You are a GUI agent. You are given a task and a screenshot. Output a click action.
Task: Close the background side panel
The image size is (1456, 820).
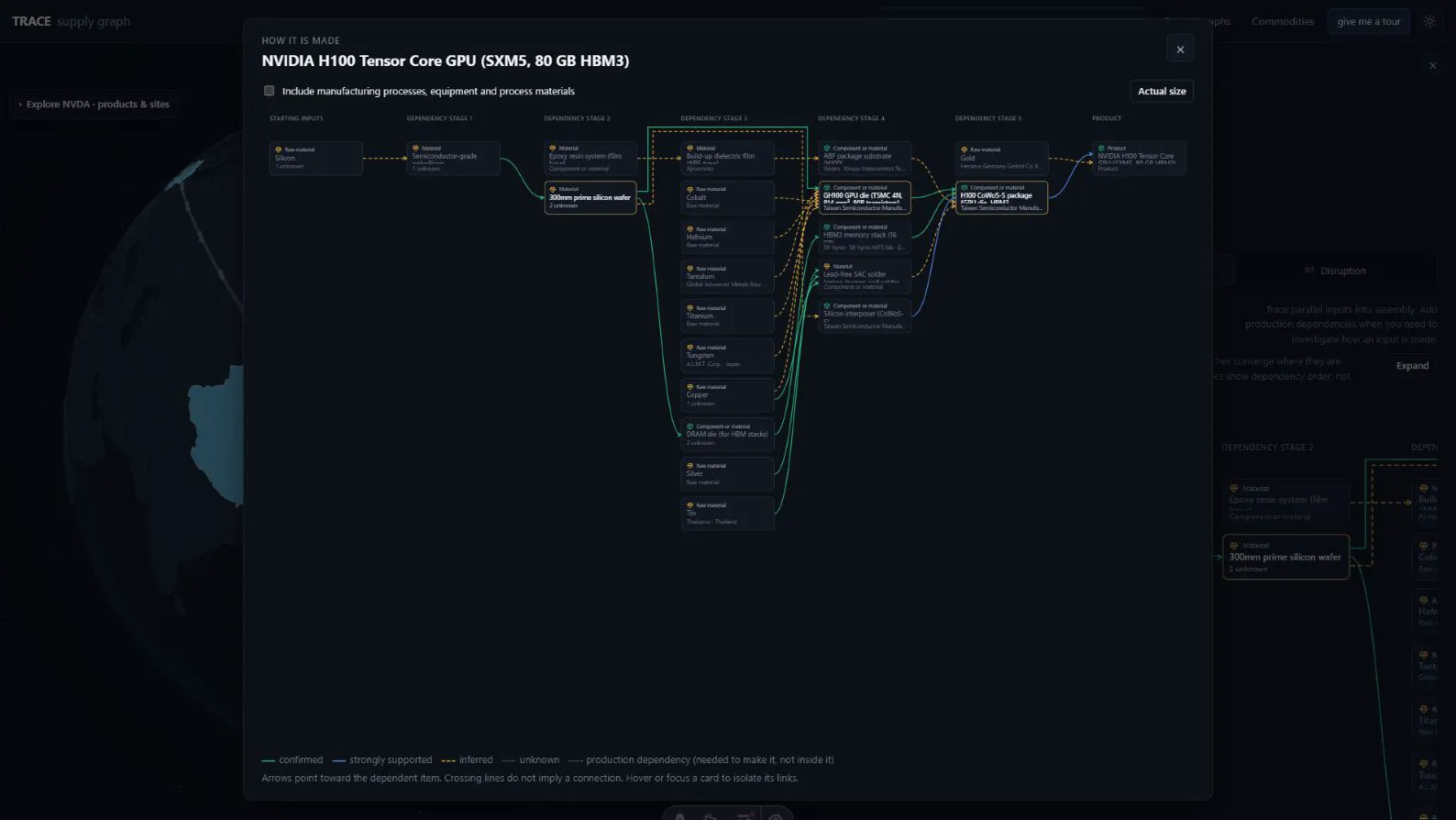point(1433,66)
